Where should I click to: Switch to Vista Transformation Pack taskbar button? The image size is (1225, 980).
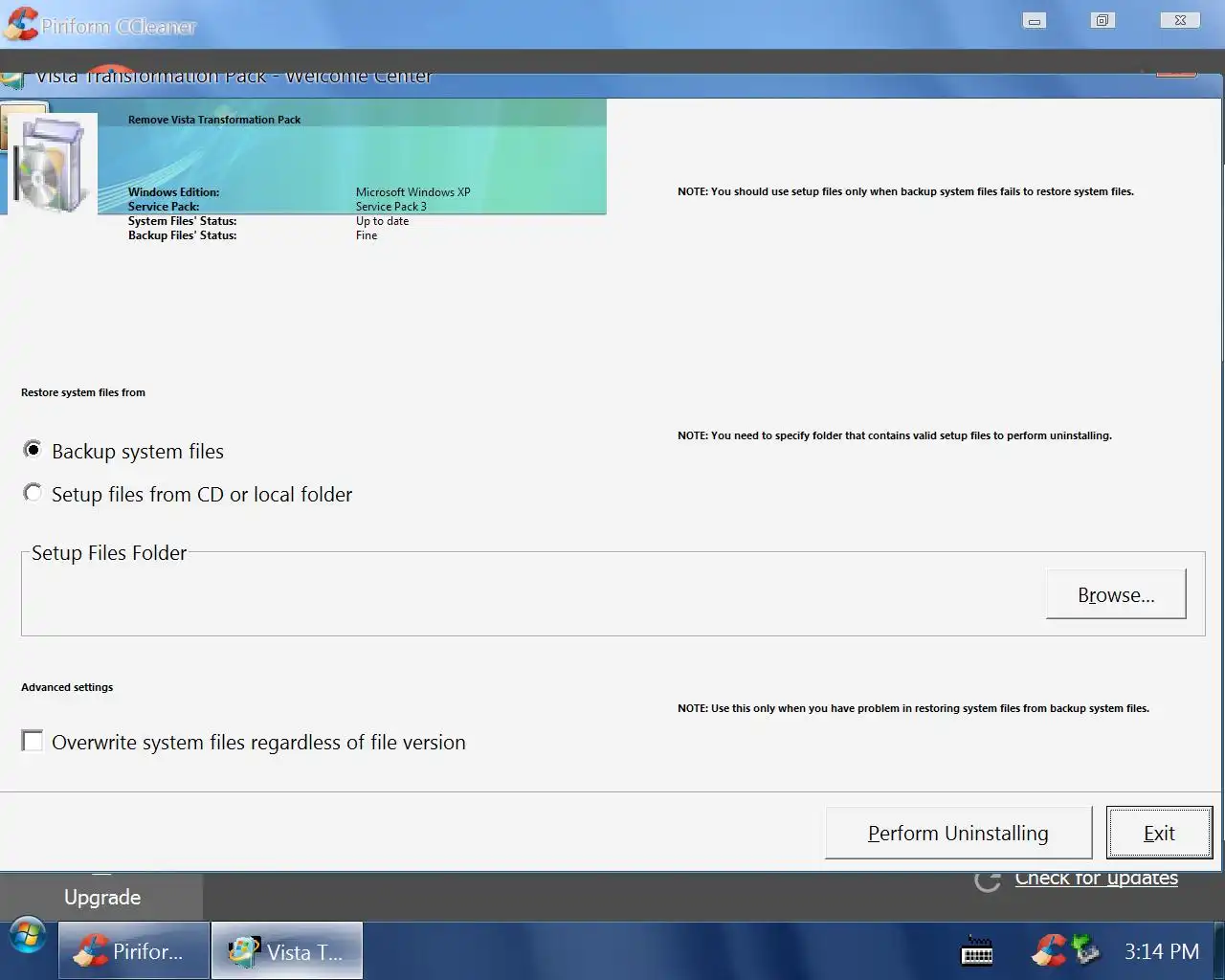[287, 950]
